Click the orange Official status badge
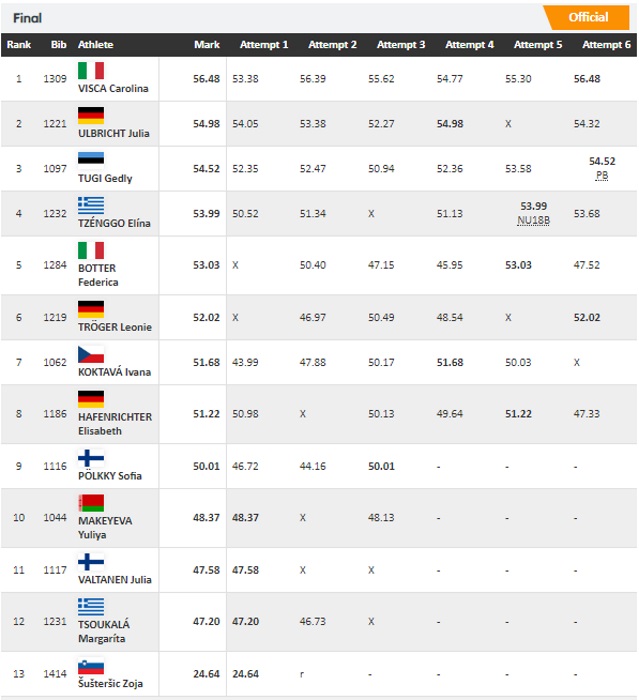639x700 pixels. click(587, 17)
